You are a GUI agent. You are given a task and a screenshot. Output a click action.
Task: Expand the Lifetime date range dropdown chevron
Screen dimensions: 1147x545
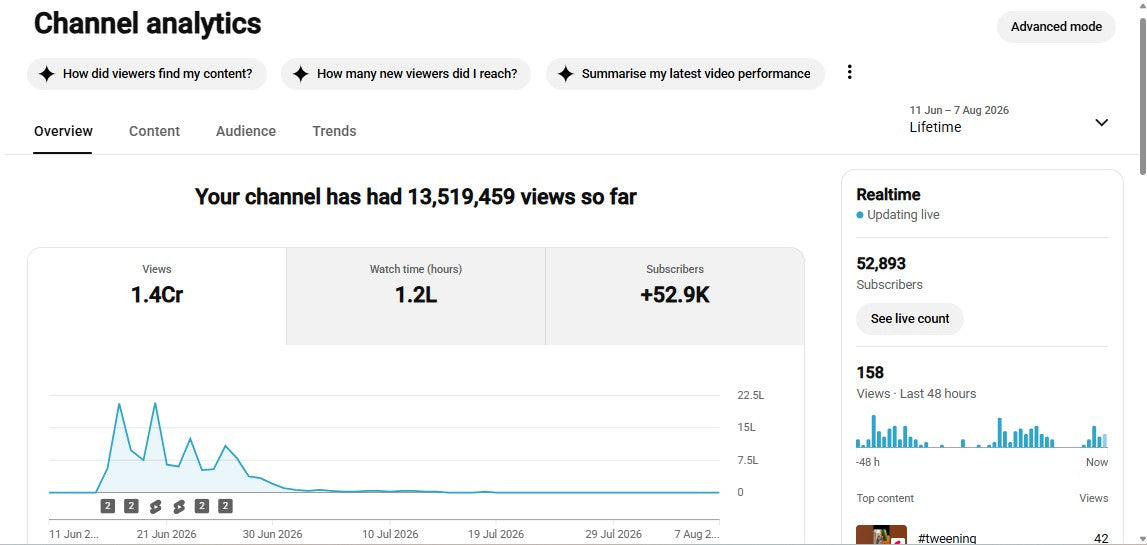(1101, 122)
